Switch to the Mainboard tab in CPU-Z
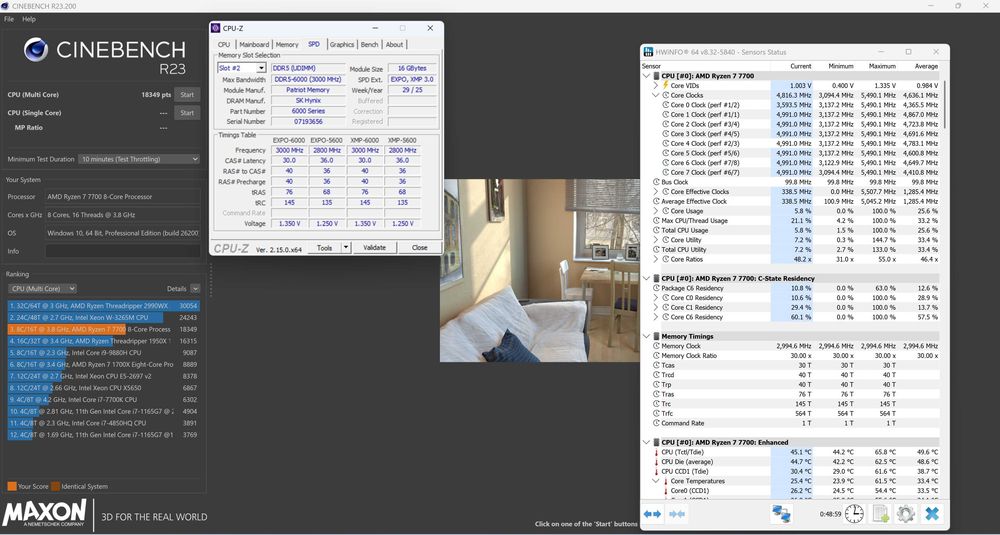Screen dimensions: 1000x535 pyautogui.click(x=254, y=45)
